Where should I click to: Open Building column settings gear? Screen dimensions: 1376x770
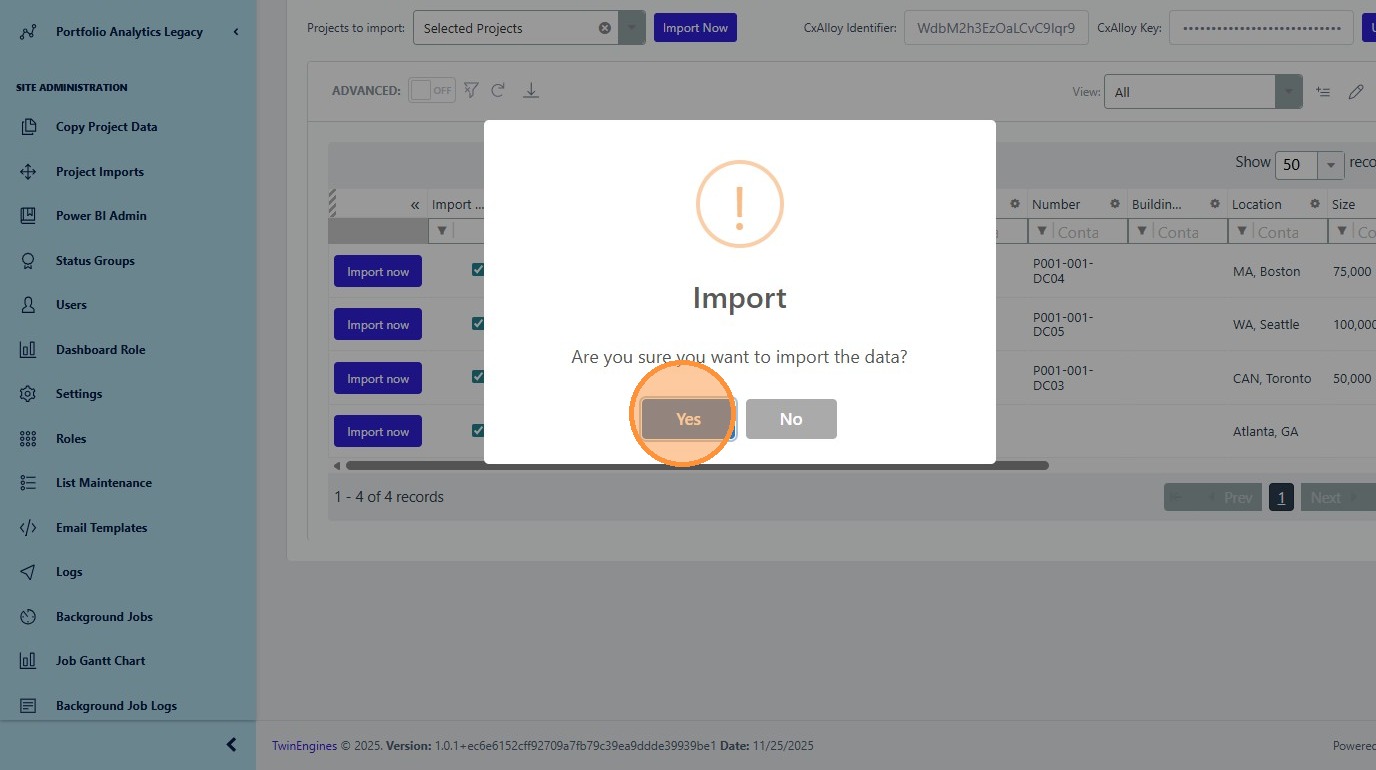(1215, 204)
